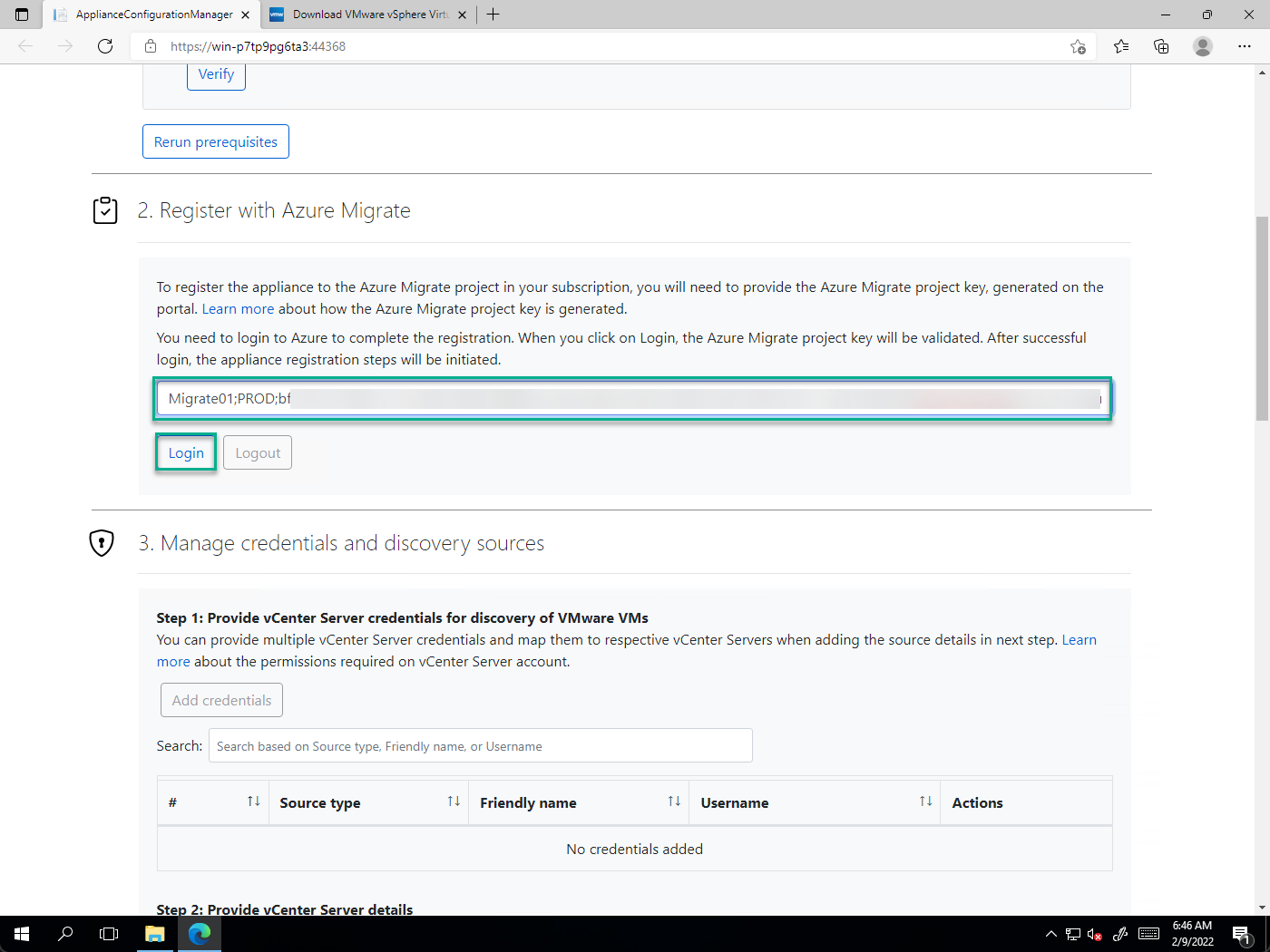The height and width of the screenshot is (952, 1270).
Task: Open File Explorer from taskbar
Action: (155, 934)
